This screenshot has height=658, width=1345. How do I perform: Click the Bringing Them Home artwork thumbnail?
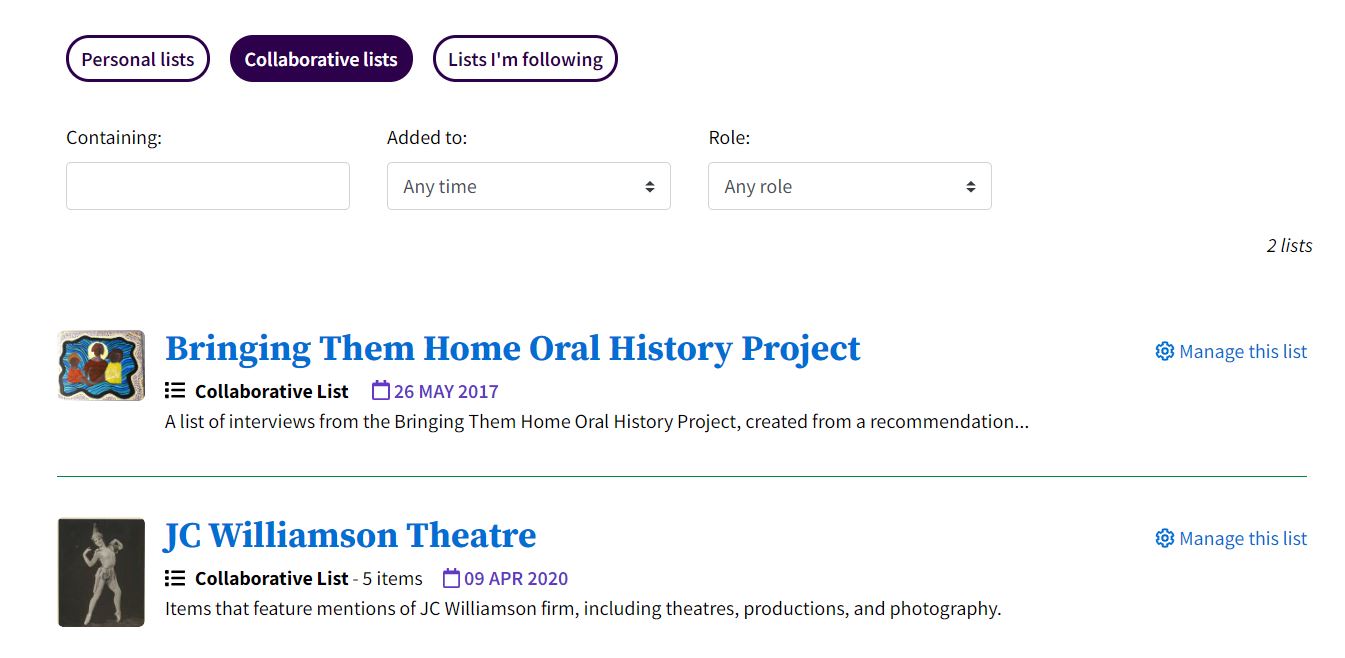[x=101, y=365]
